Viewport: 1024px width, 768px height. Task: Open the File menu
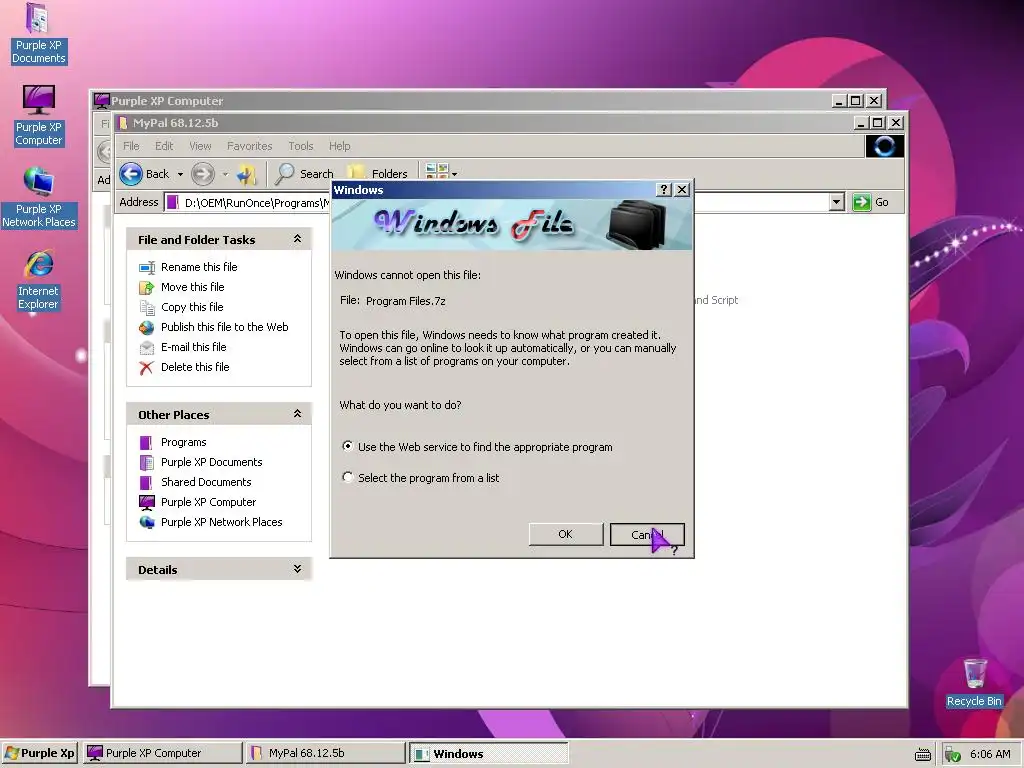[131, 146]
